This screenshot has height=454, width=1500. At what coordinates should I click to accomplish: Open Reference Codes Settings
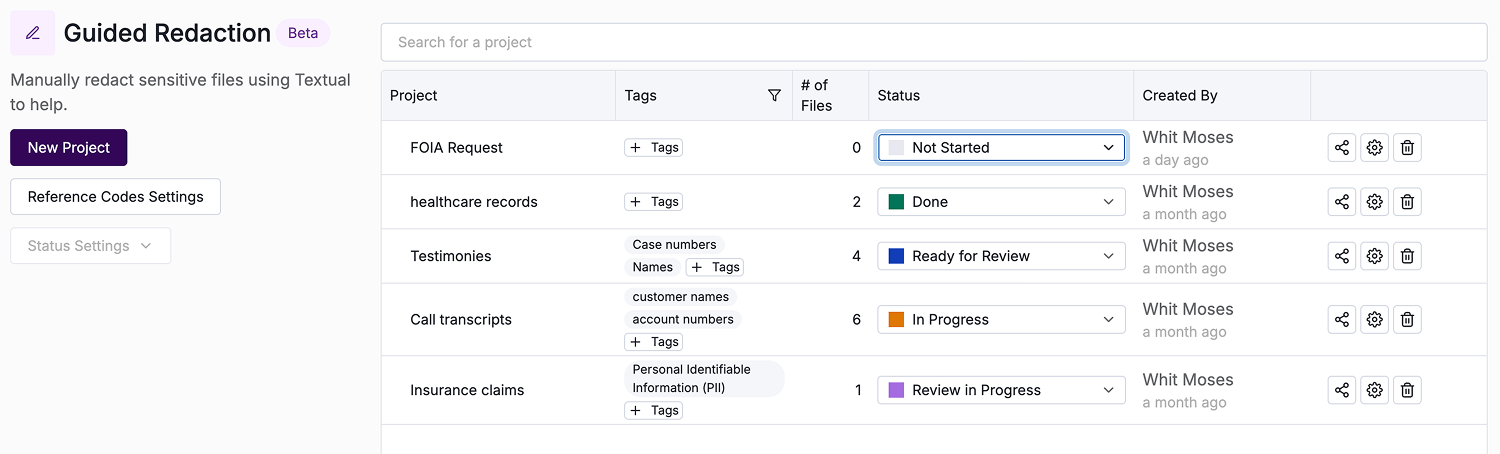tap(115, 197)
